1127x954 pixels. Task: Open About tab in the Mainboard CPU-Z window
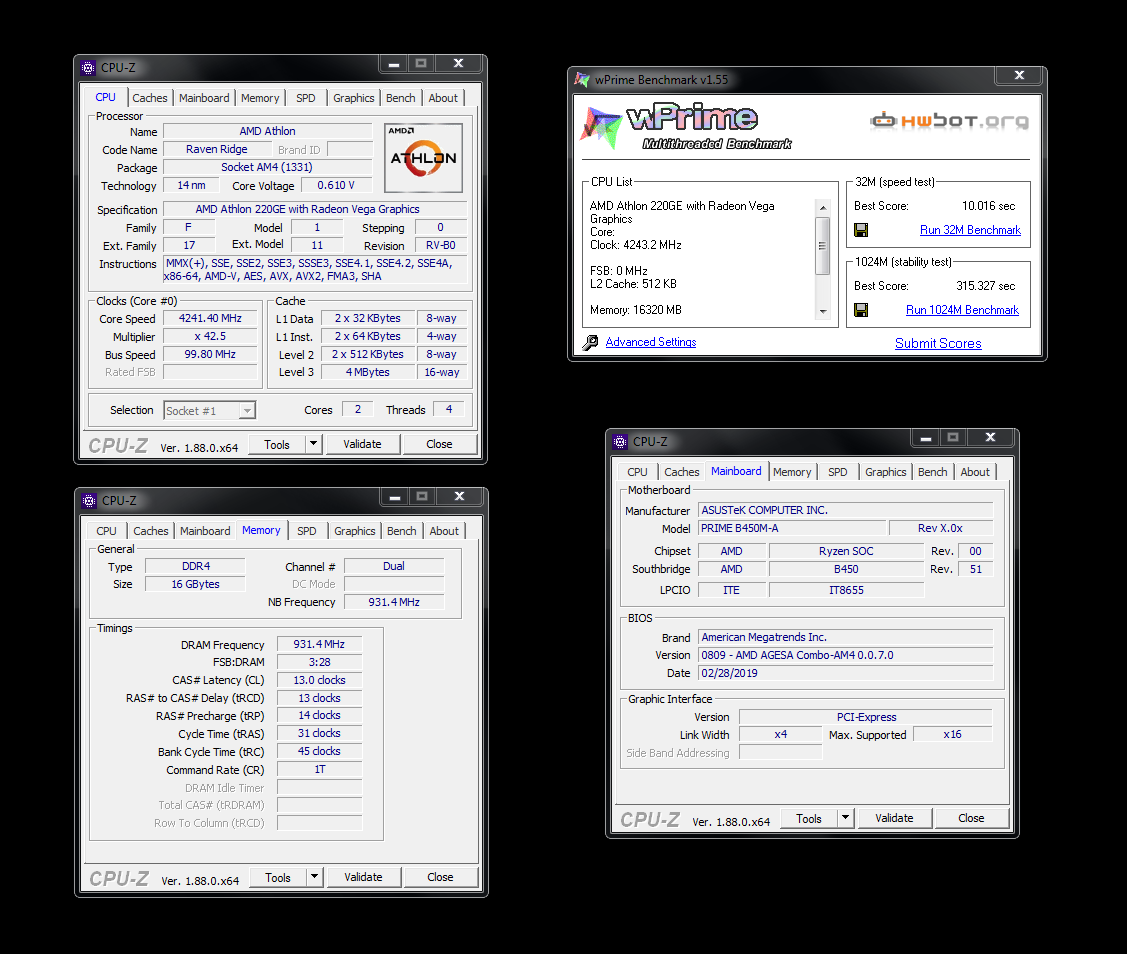tap(975, 472)
